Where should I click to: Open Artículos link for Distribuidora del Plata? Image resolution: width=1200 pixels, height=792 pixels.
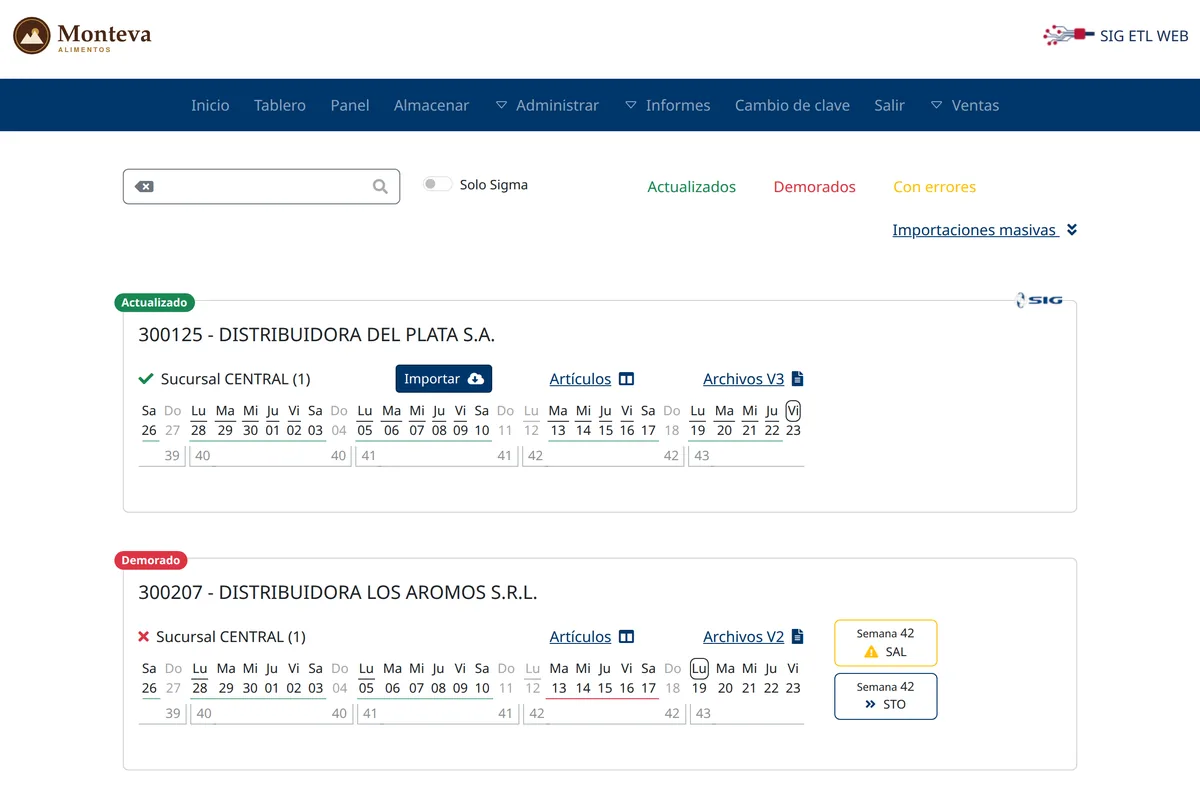tap(580, 379)
